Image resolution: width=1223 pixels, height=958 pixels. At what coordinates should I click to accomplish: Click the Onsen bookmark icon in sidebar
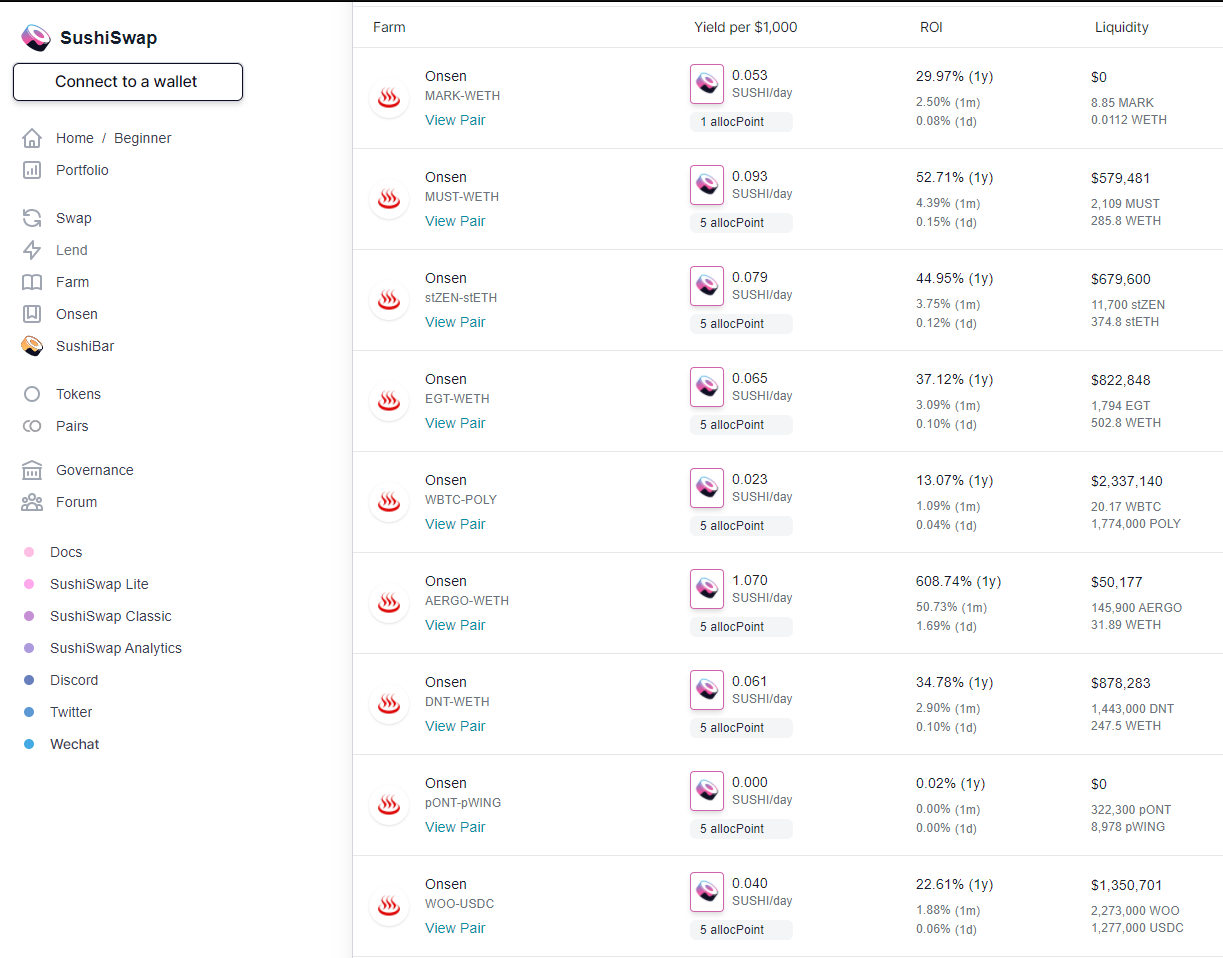pos(32,314)
